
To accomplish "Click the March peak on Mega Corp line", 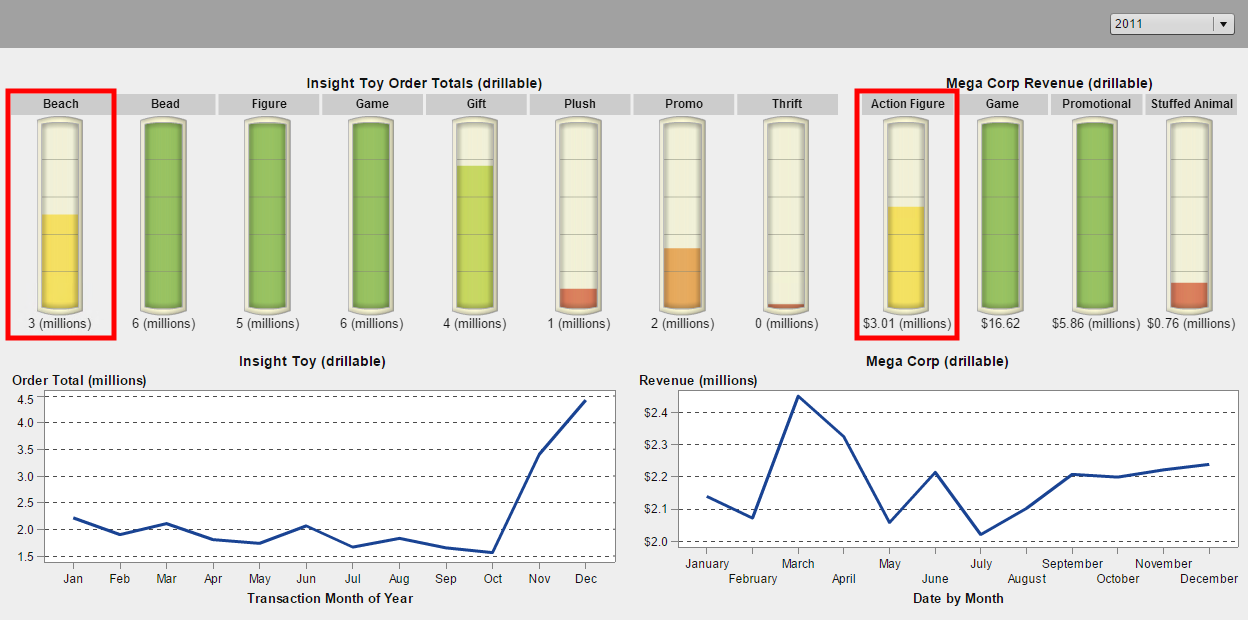I will tap(798, 396).
